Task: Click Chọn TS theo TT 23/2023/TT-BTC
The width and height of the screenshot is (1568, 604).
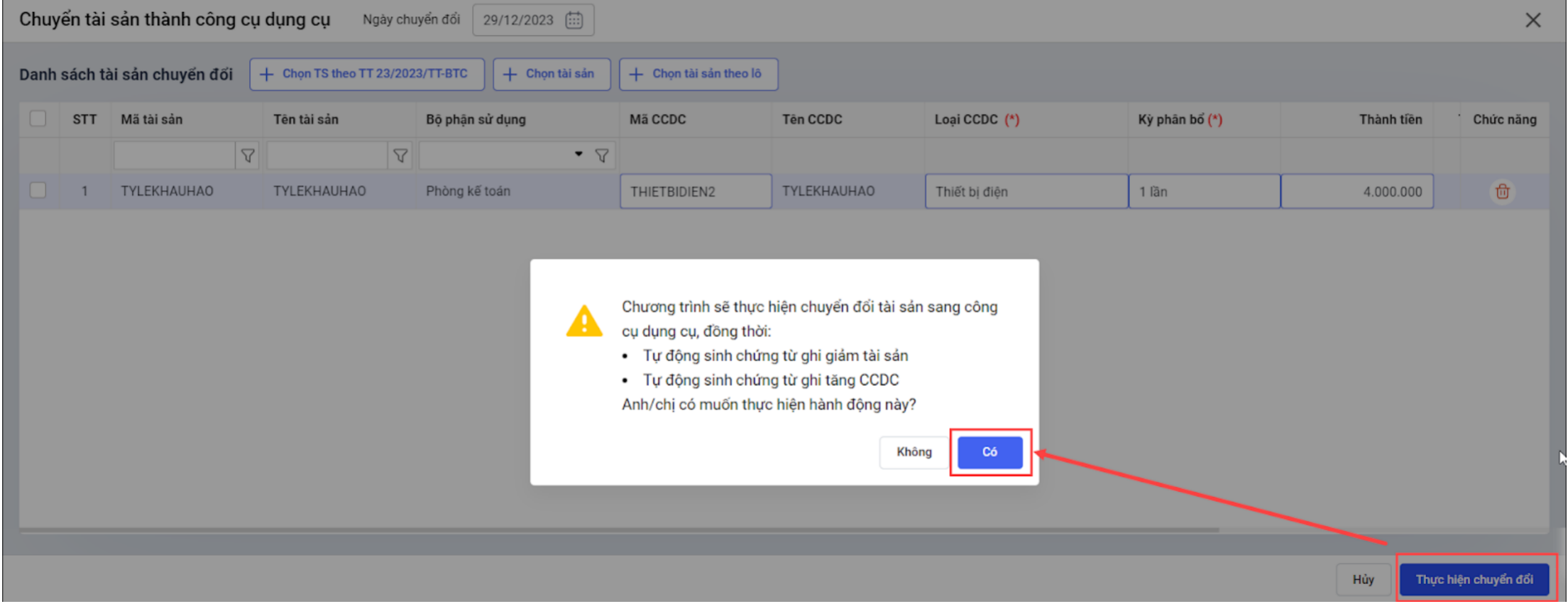Action: click(367, 74)
